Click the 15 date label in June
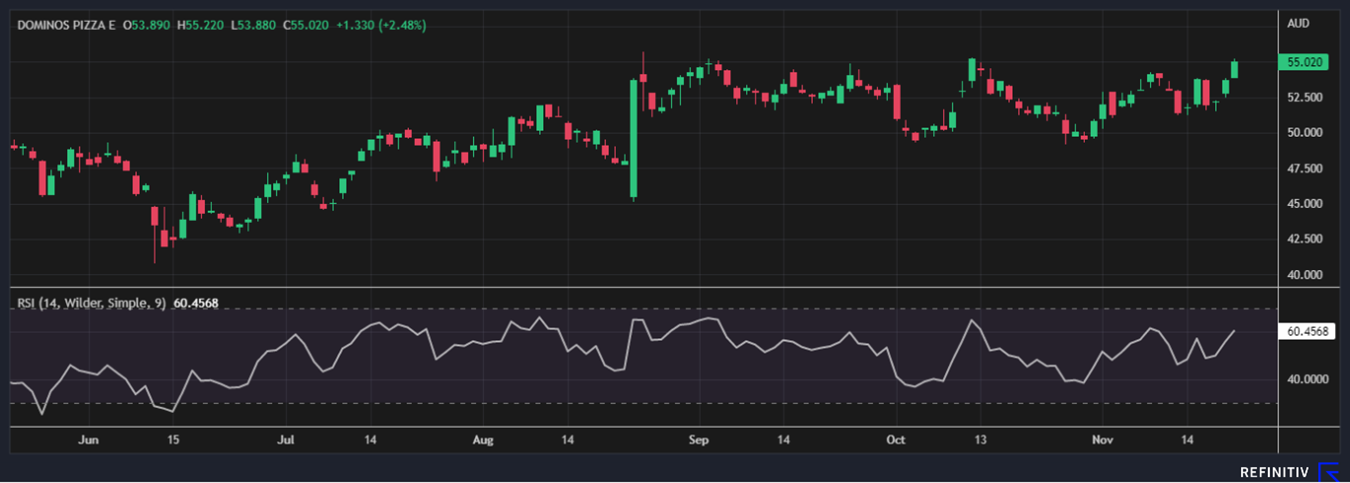The image size is (1350, 483). click(173, 440)
